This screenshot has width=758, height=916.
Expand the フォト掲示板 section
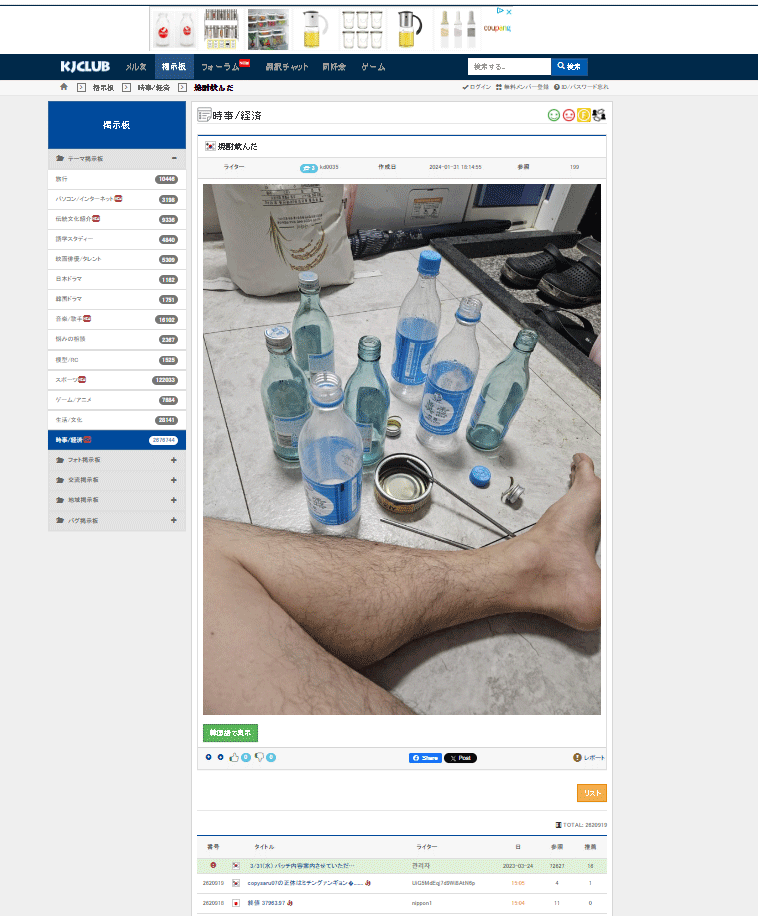tap(174, 460)
